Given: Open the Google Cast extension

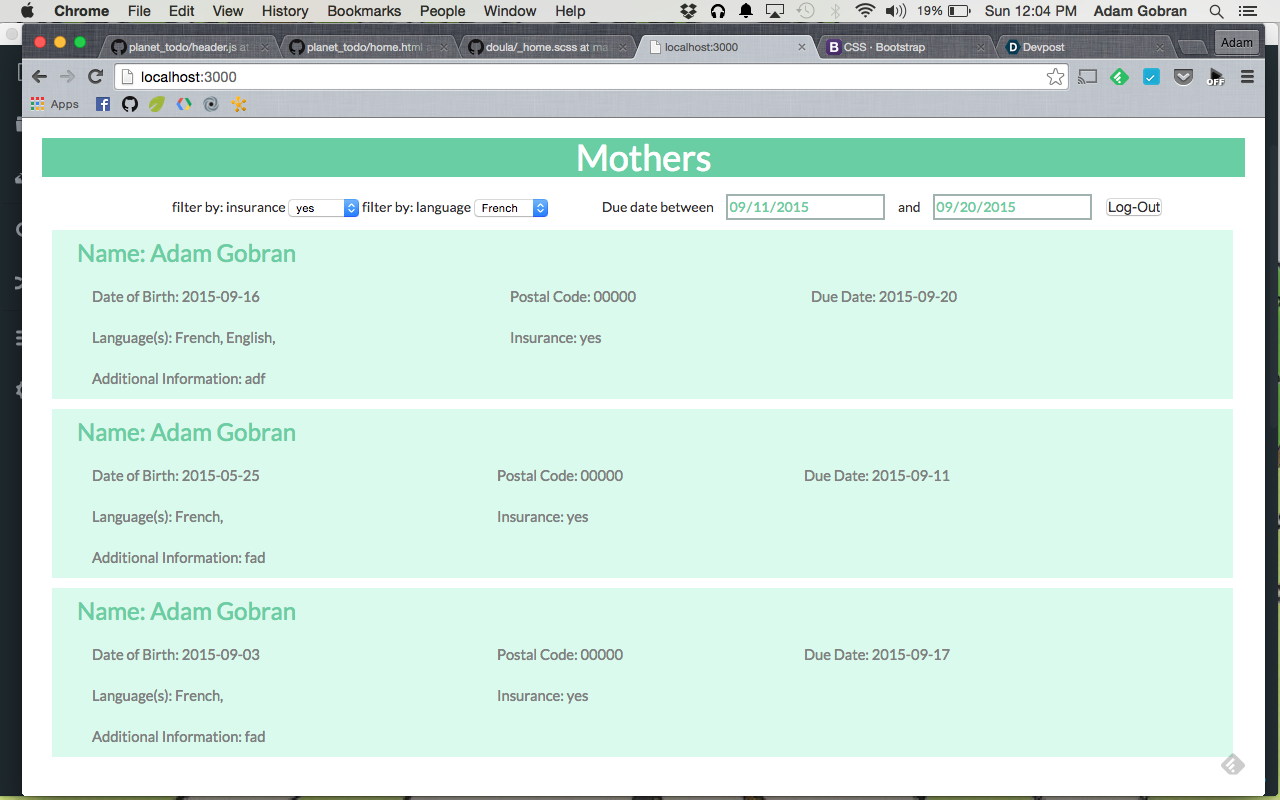Looking at the screenshot, I should pos(1087,77).
